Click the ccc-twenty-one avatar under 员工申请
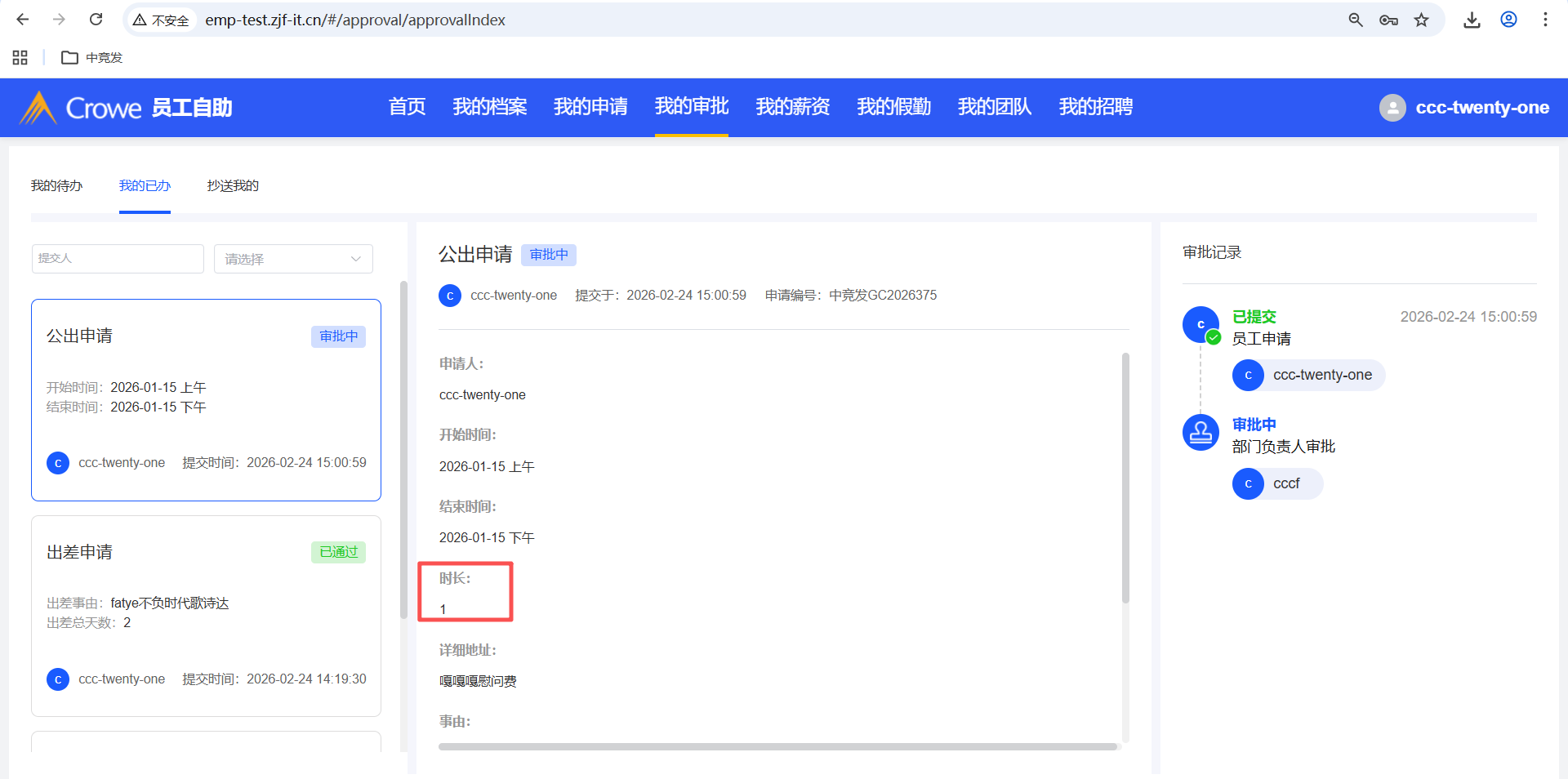Image resolution: width=1568 pixels, height=779 pixels. pyautogui.click(x=1248, y=375)
